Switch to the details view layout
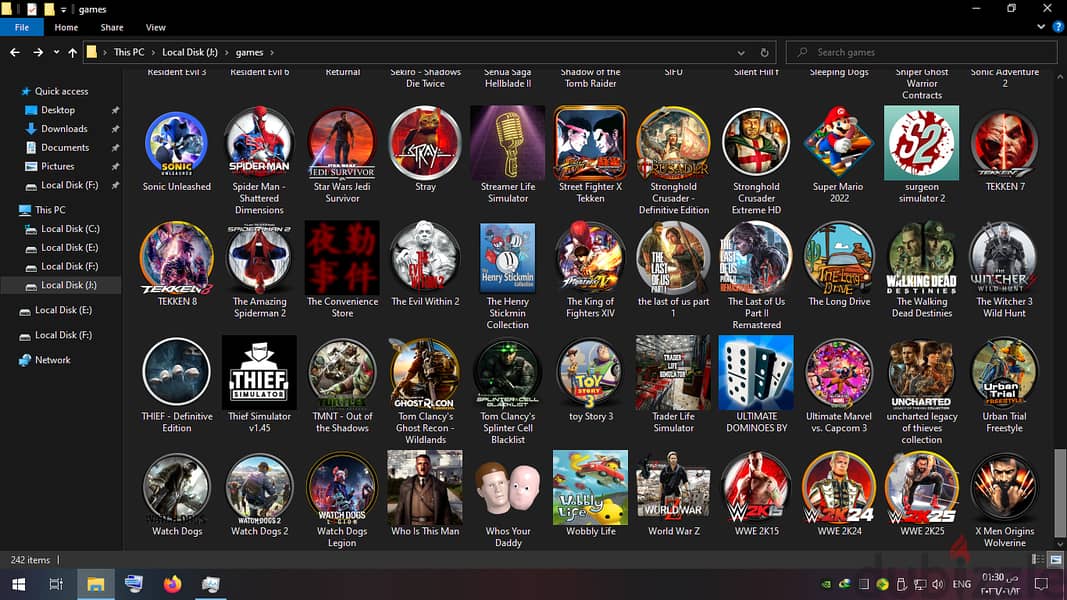This screenshot has width=1067, height=600. [x=1038, y=560]
